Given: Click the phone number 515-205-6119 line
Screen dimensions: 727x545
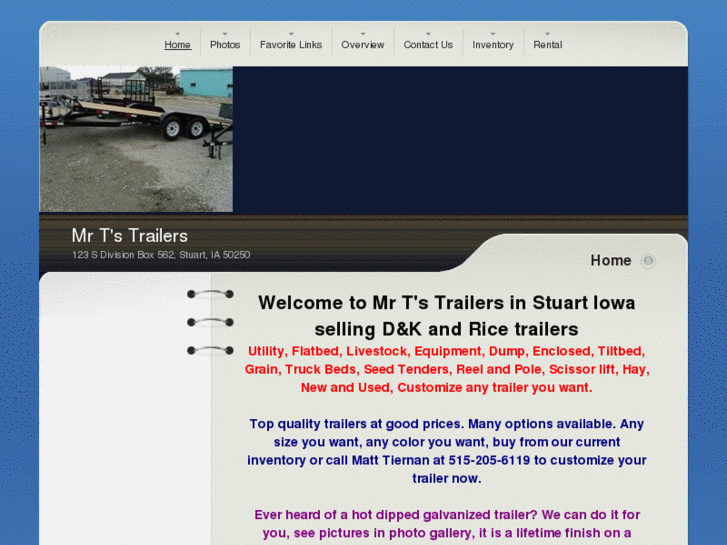Looking at the screenshot, I should (x=446, y=460).
